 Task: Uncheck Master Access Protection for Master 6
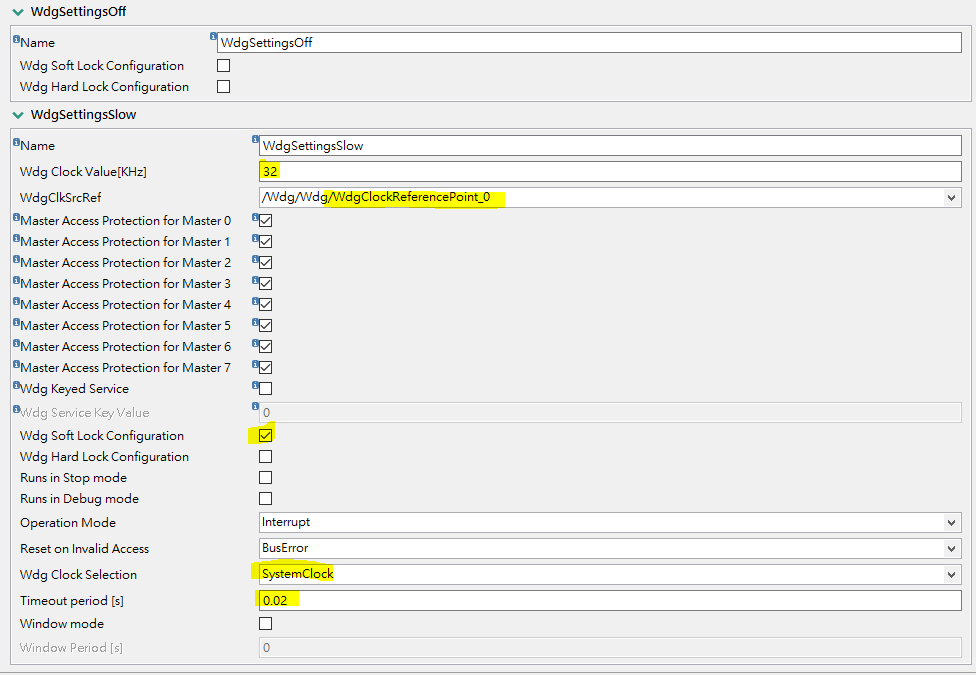[265, 346]
